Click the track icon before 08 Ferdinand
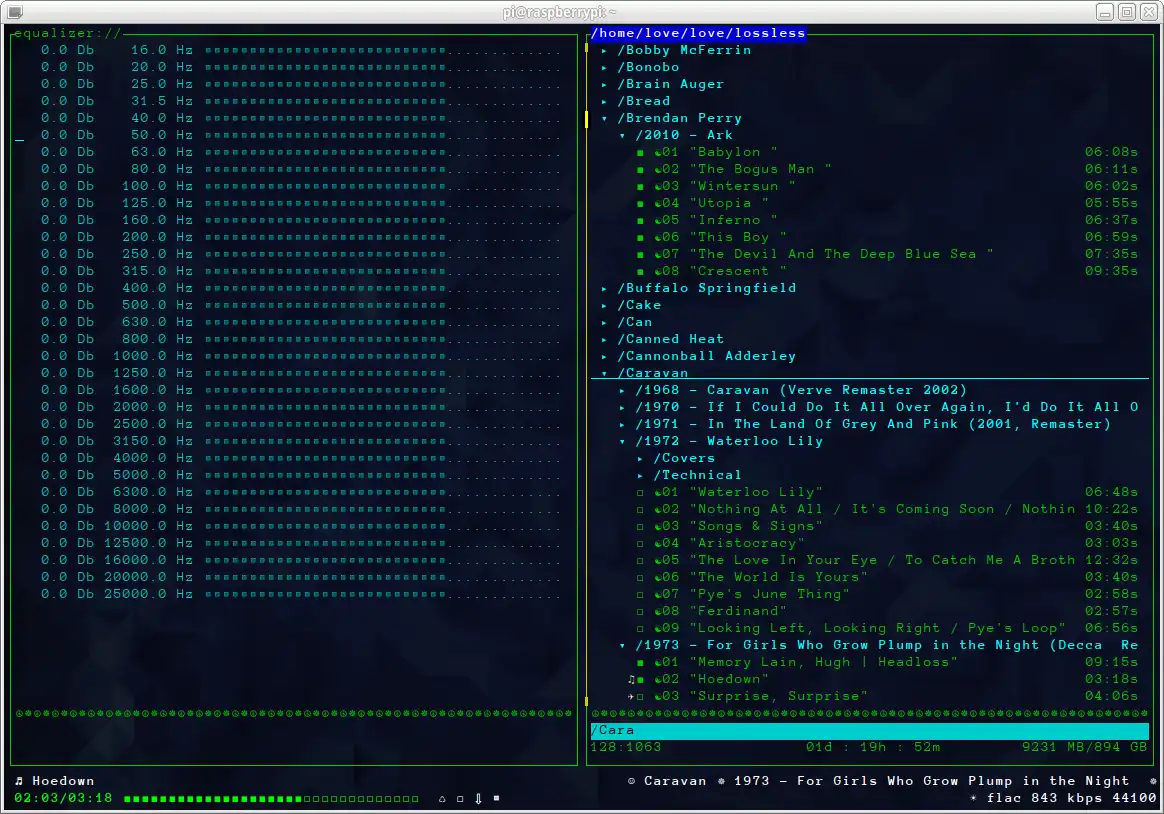The width and height of the screenshot is (1164, 814). (x=658, y=611)
